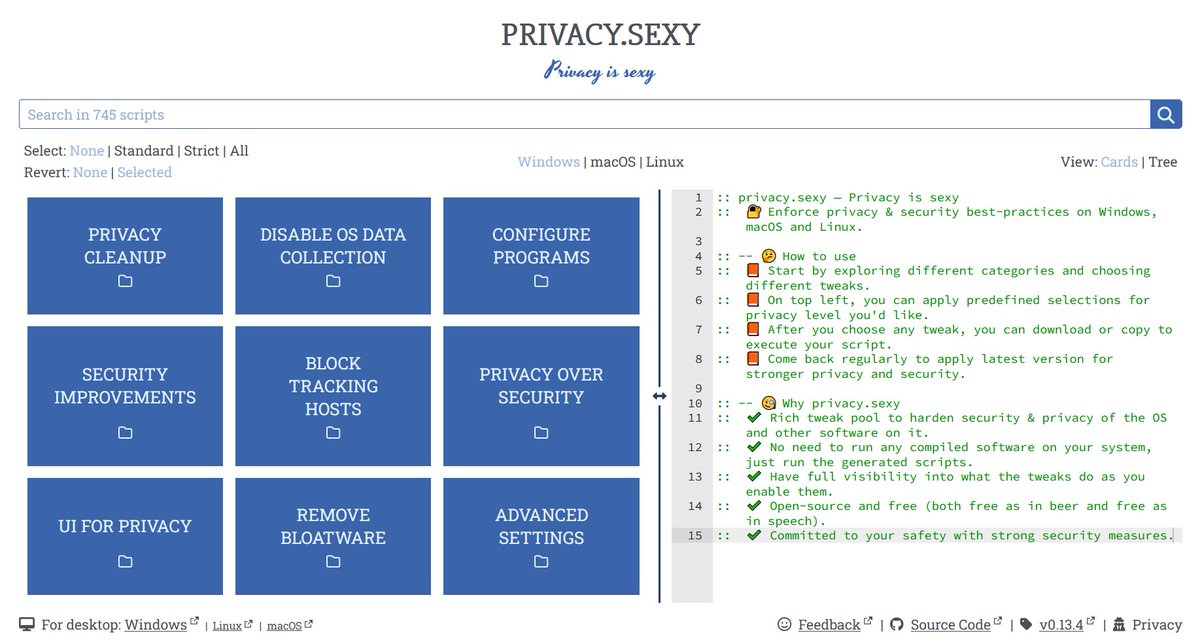Click the folder icon on Advanced Settings card

tap(540, 563)
